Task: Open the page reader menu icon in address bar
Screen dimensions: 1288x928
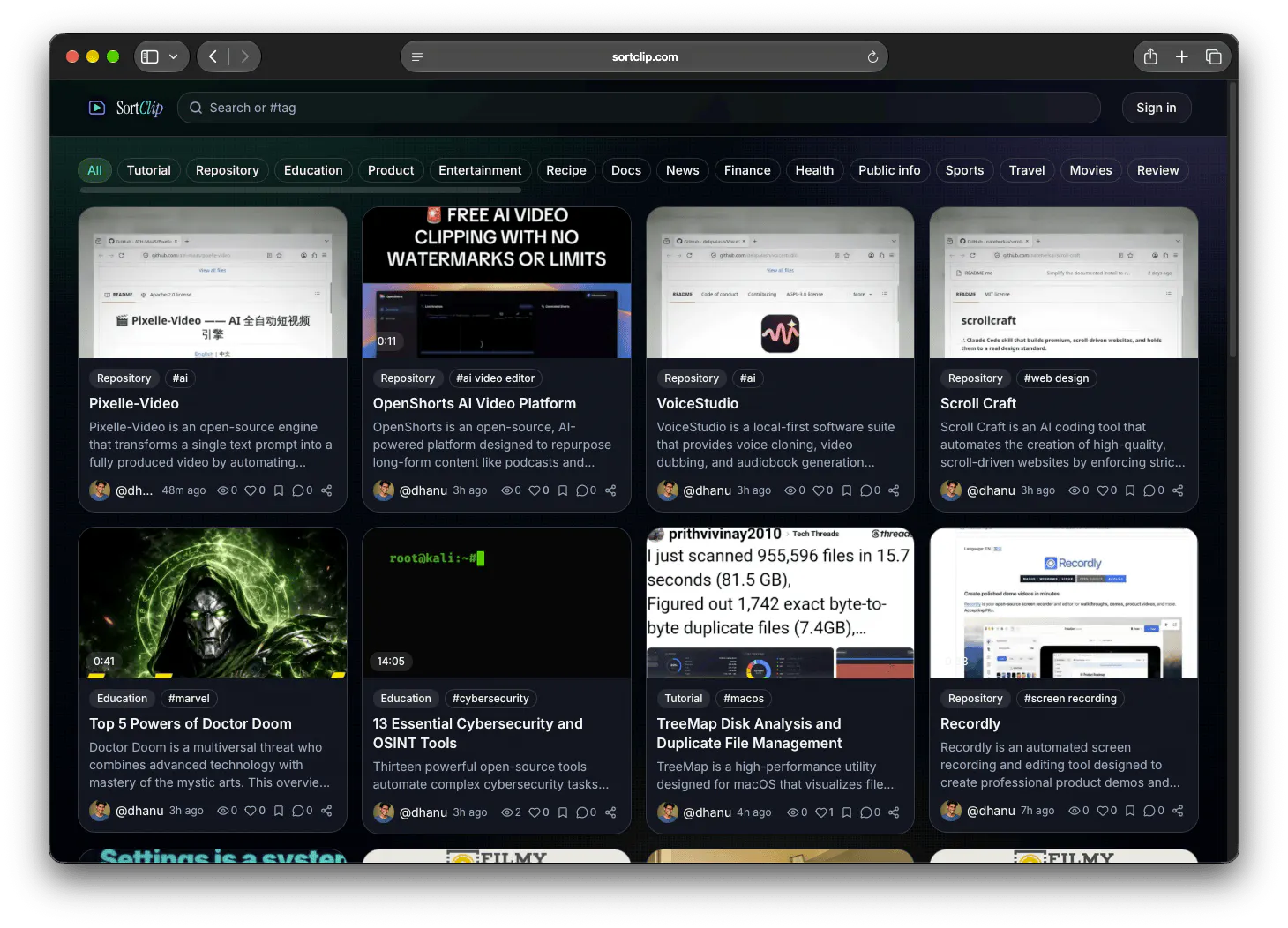Action: coord(417,56)
